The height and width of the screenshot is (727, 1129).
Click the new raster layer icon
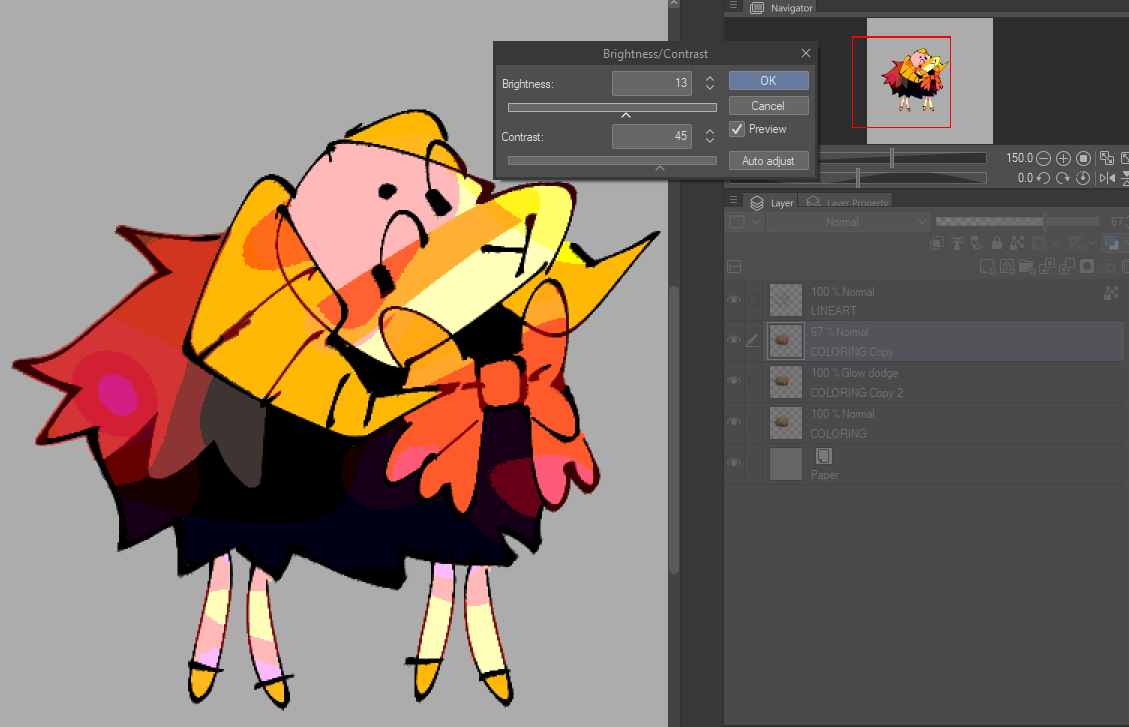pos(988,267)
